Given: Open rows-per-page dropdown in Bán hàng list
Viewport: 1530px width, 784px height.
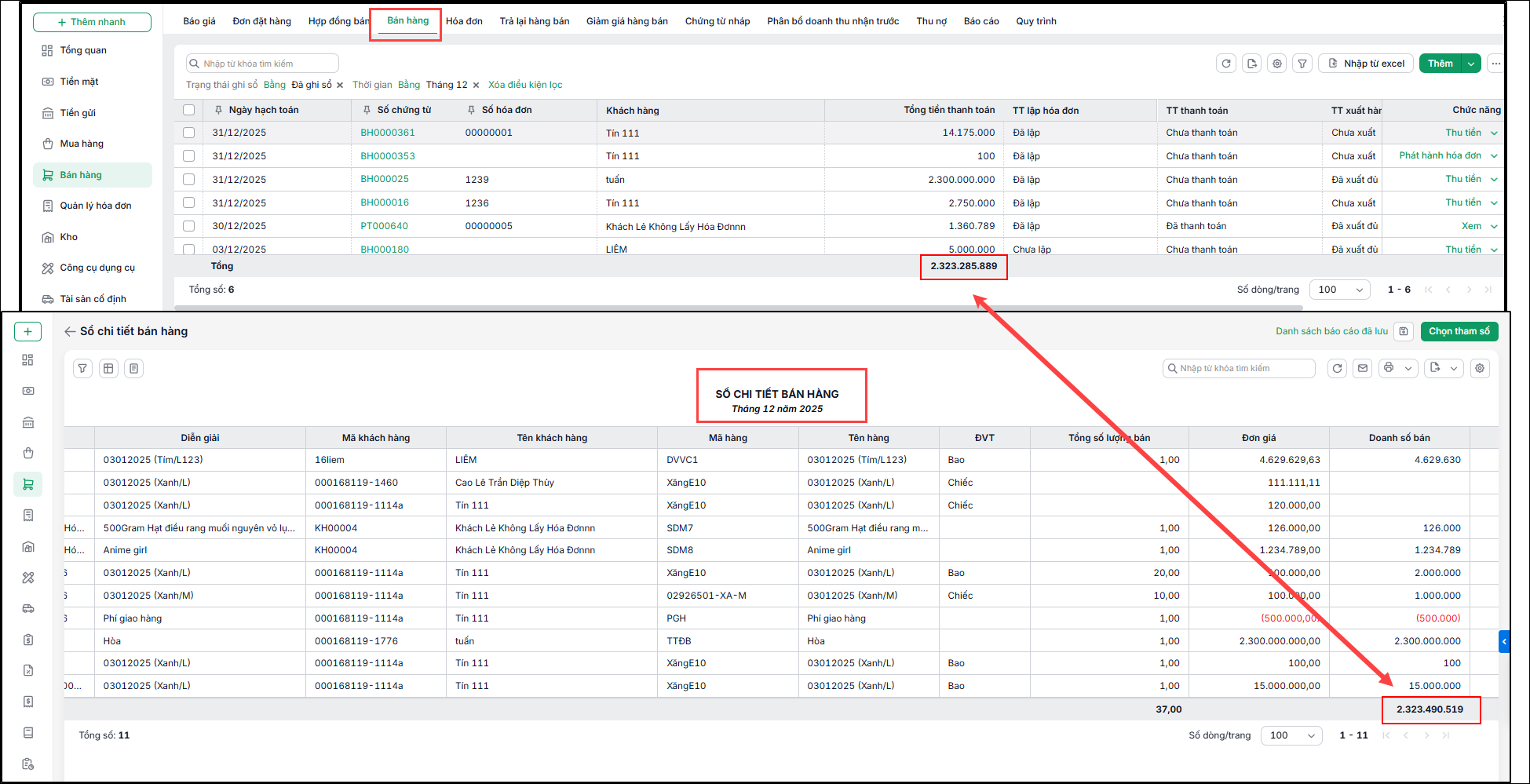Looking at the screenshot, I should click(x=1340, y=290).
